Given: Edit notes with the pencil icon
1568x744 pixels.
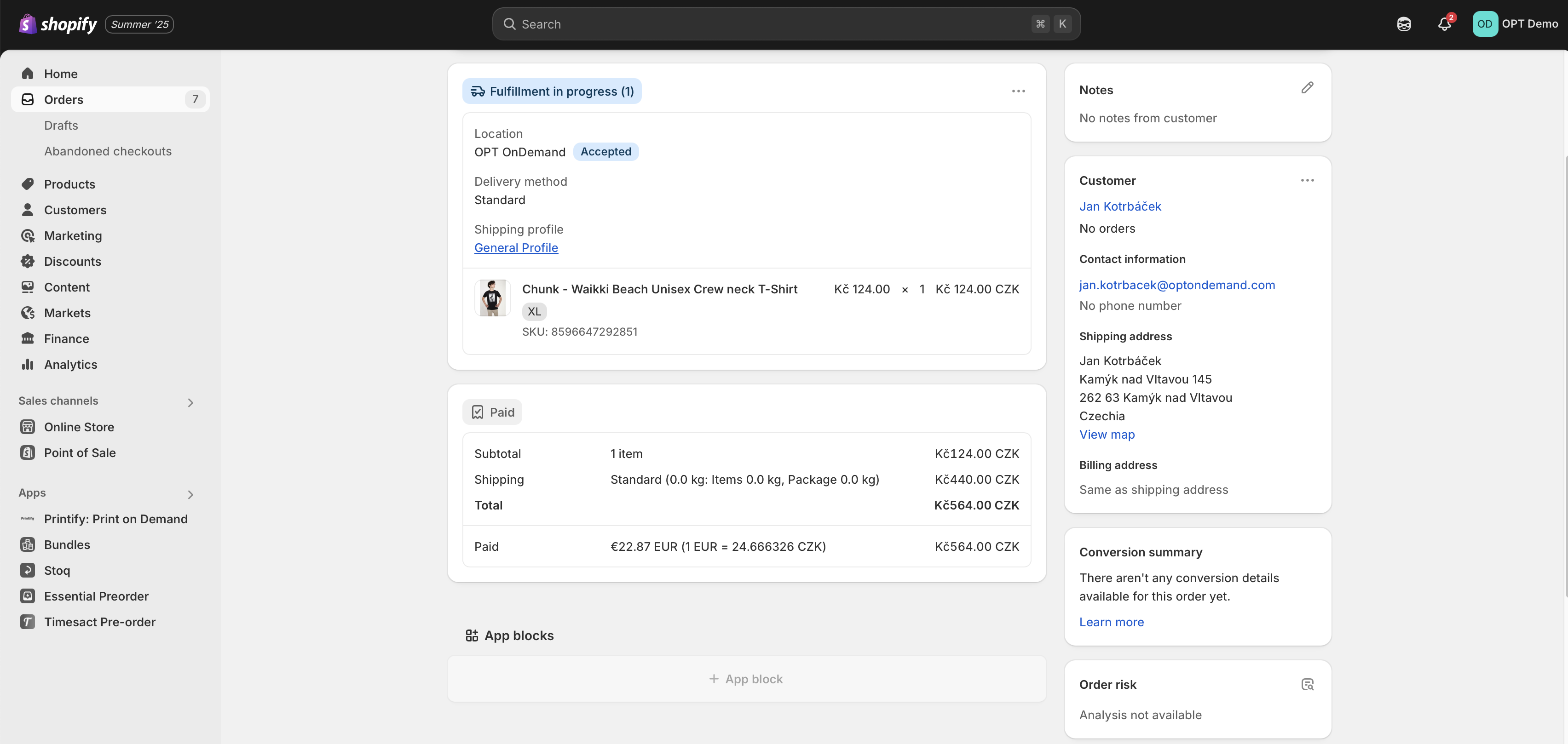Looking at the screenshot, I should 1307,88.
